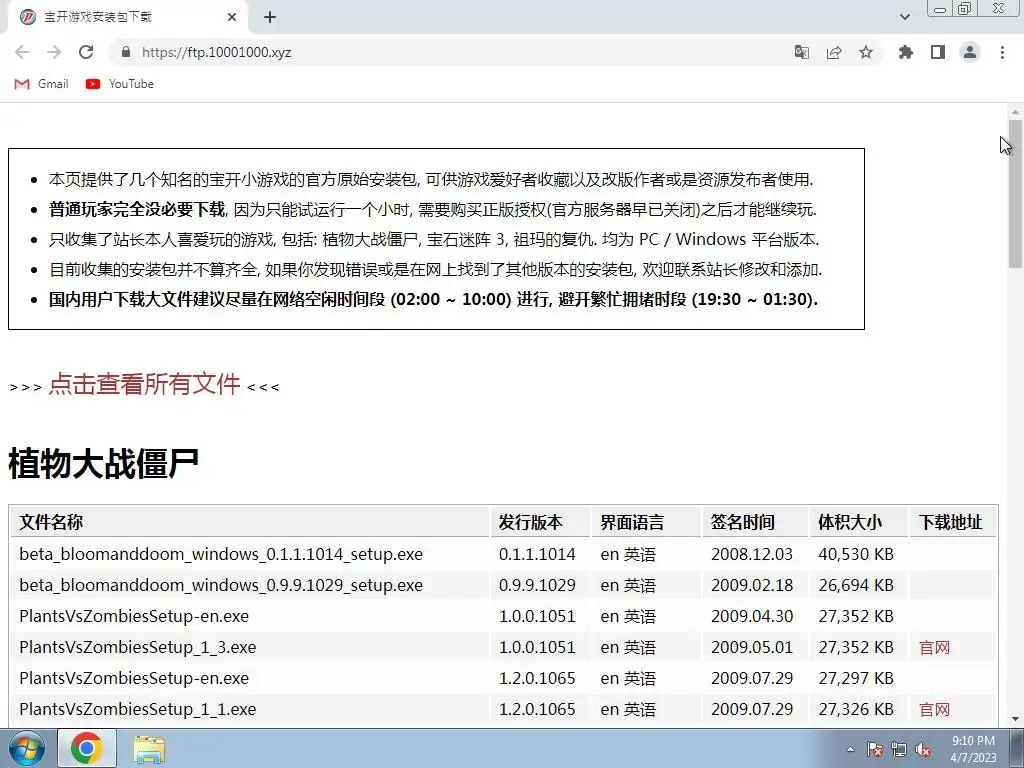Bookmark this page with star
Viewport: 1024px width, 768px height.
pos(866,52)
